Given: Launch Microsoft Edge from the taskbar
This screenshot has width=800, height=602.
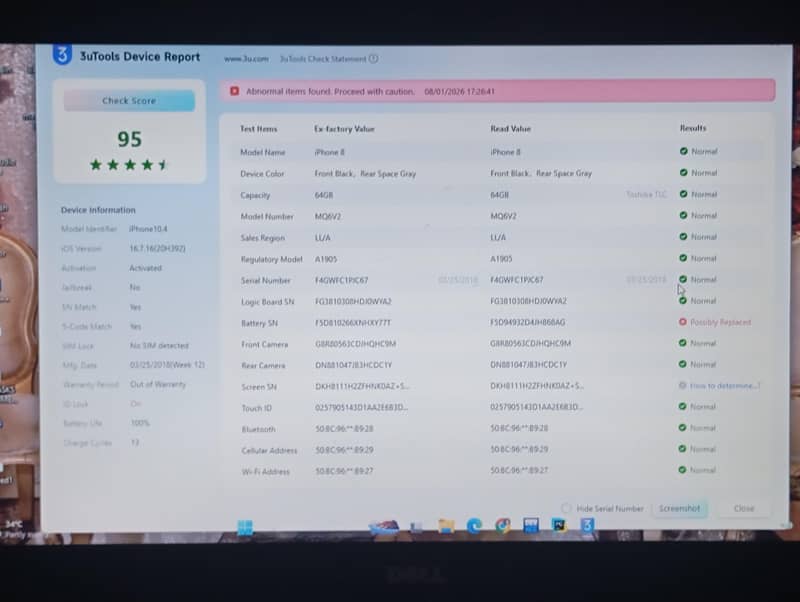Looking at the screenshot, I should (474, 525).
